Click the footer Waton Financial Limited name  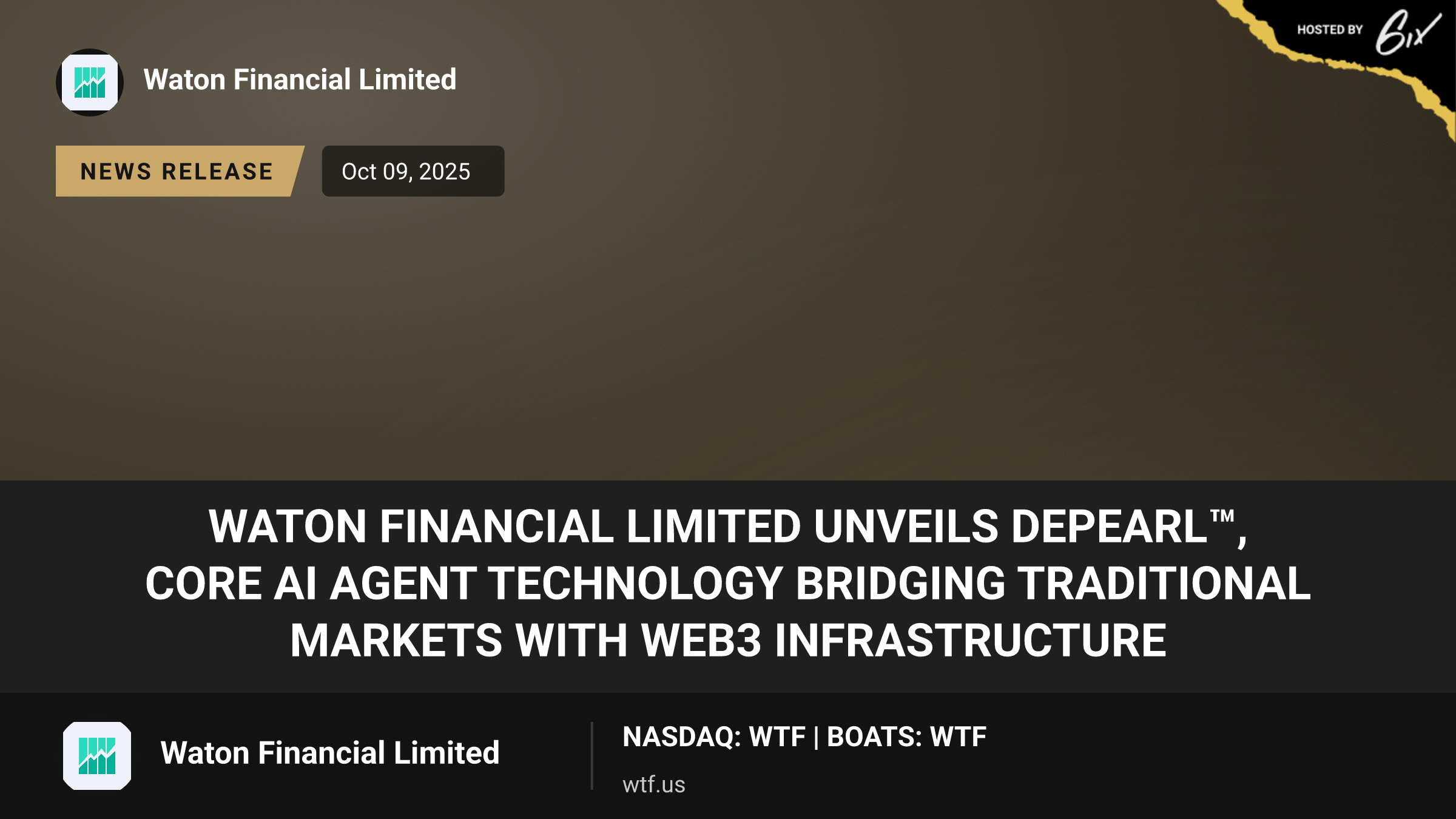(x=329, y=753)
